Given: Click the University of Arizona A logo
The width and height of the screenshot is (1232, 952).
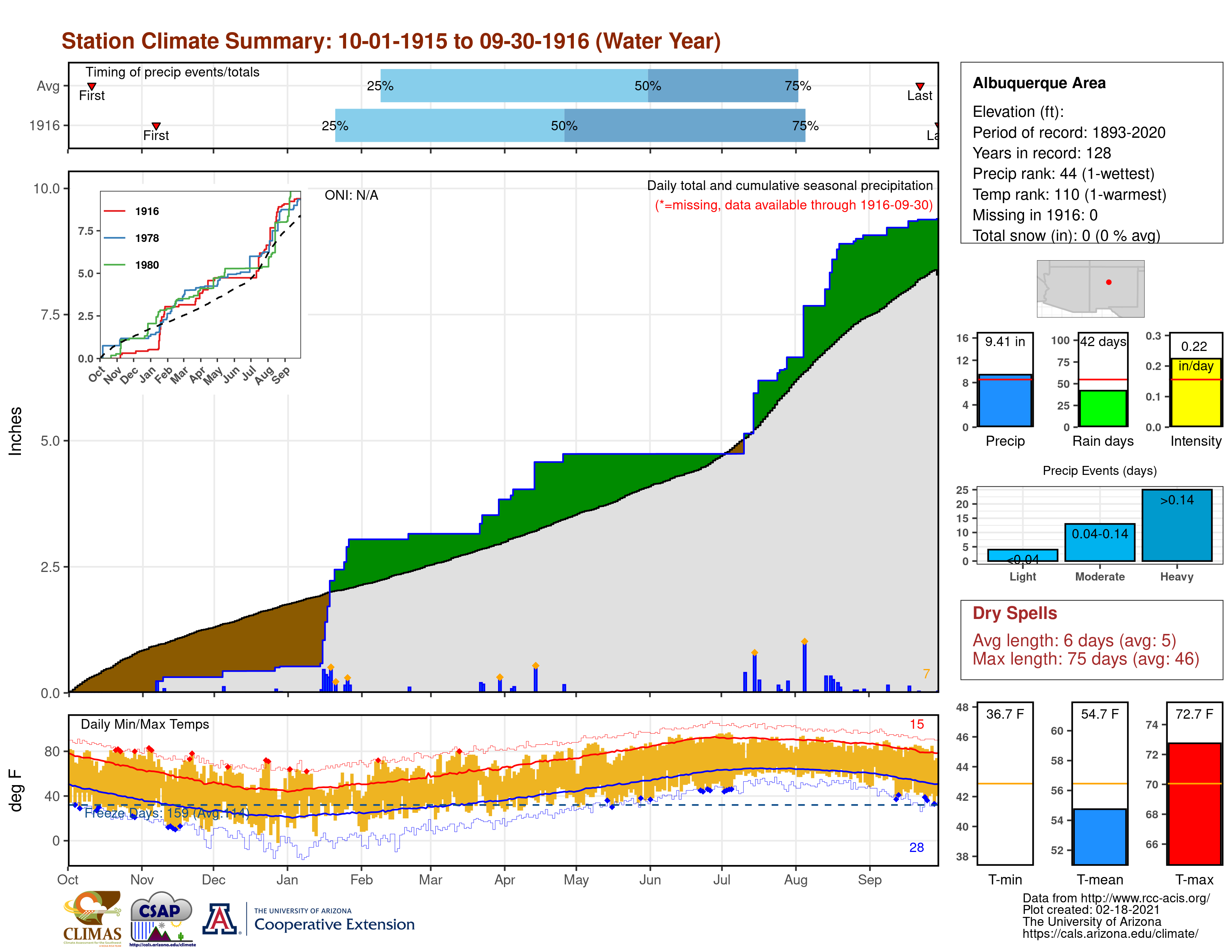Looking at the screenshot, I should pos(221,919).
